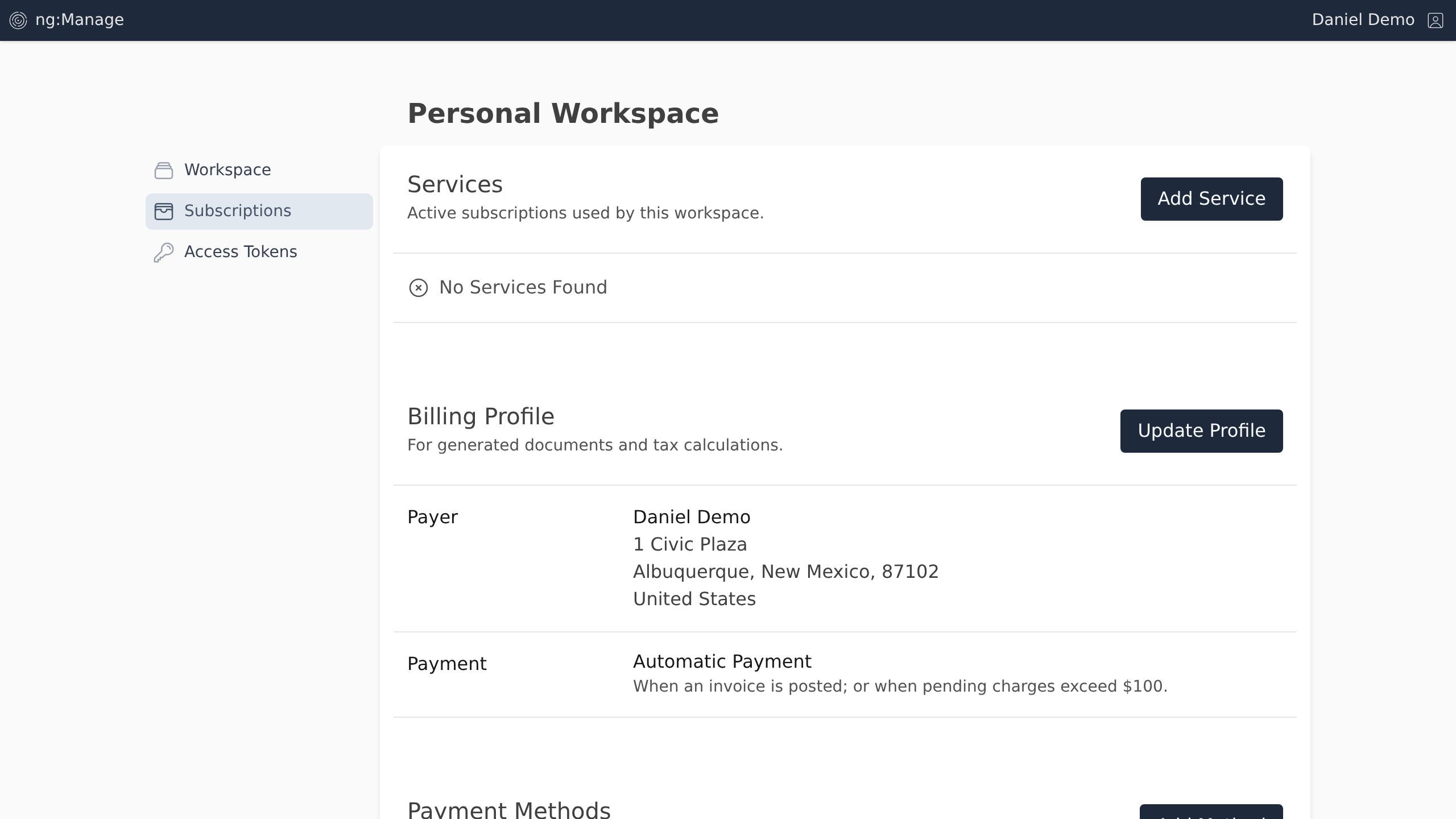The width and height of the screenshot is (1456, 819).
Task: Click the Personal Workspace heading
Action: [x=563, y=114]
